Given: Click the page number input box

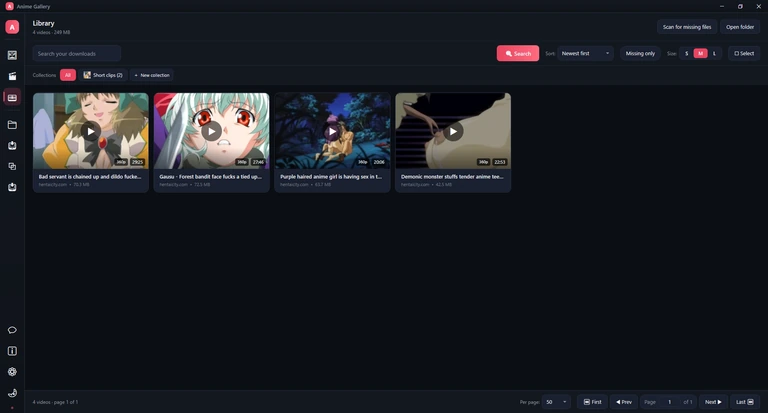Looking at the screenshot, I should 670,402.
